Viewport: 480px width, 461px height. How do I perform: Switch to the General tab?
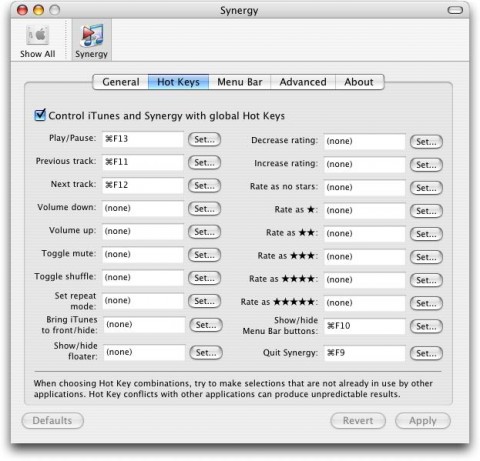121,82
